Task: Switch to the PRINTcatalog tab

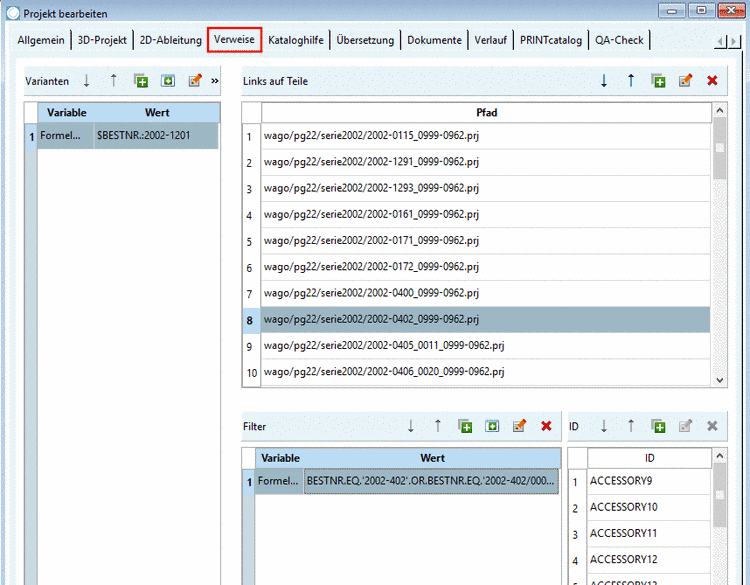Action: point(551,40)
